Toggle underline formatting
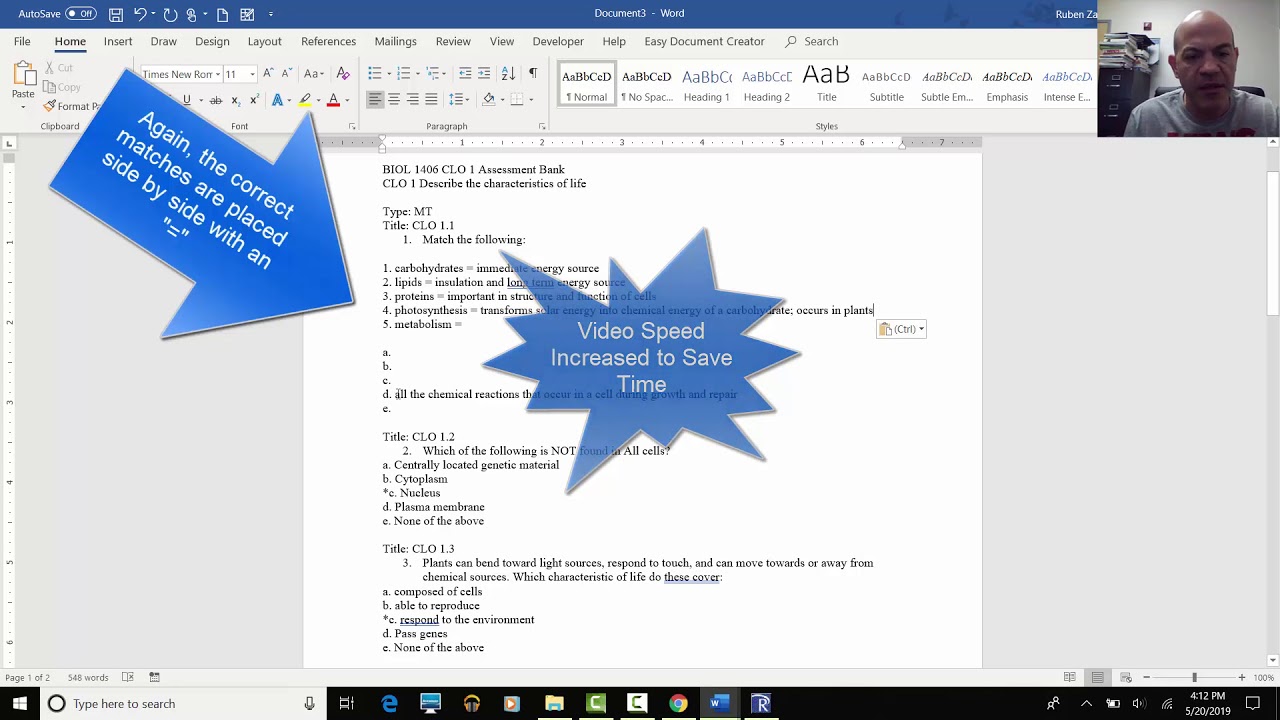The height and width of the screenshot is (720, 1280). point(187,100)
